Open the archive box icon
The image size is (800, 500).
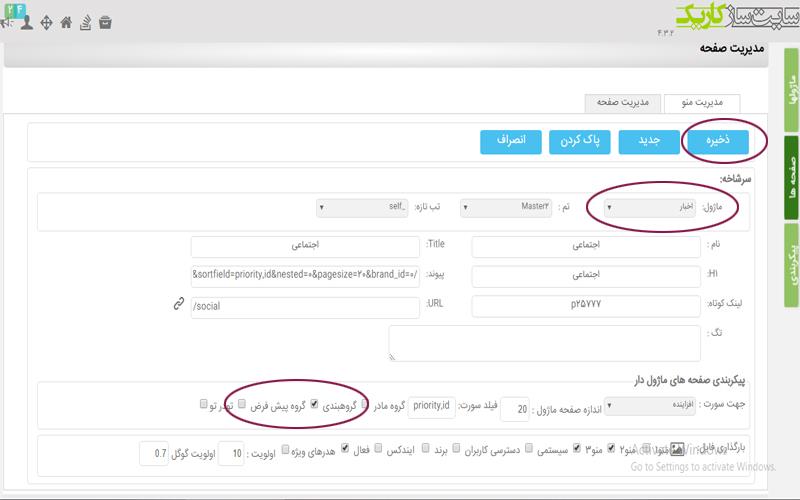click(x=105, y=22)
